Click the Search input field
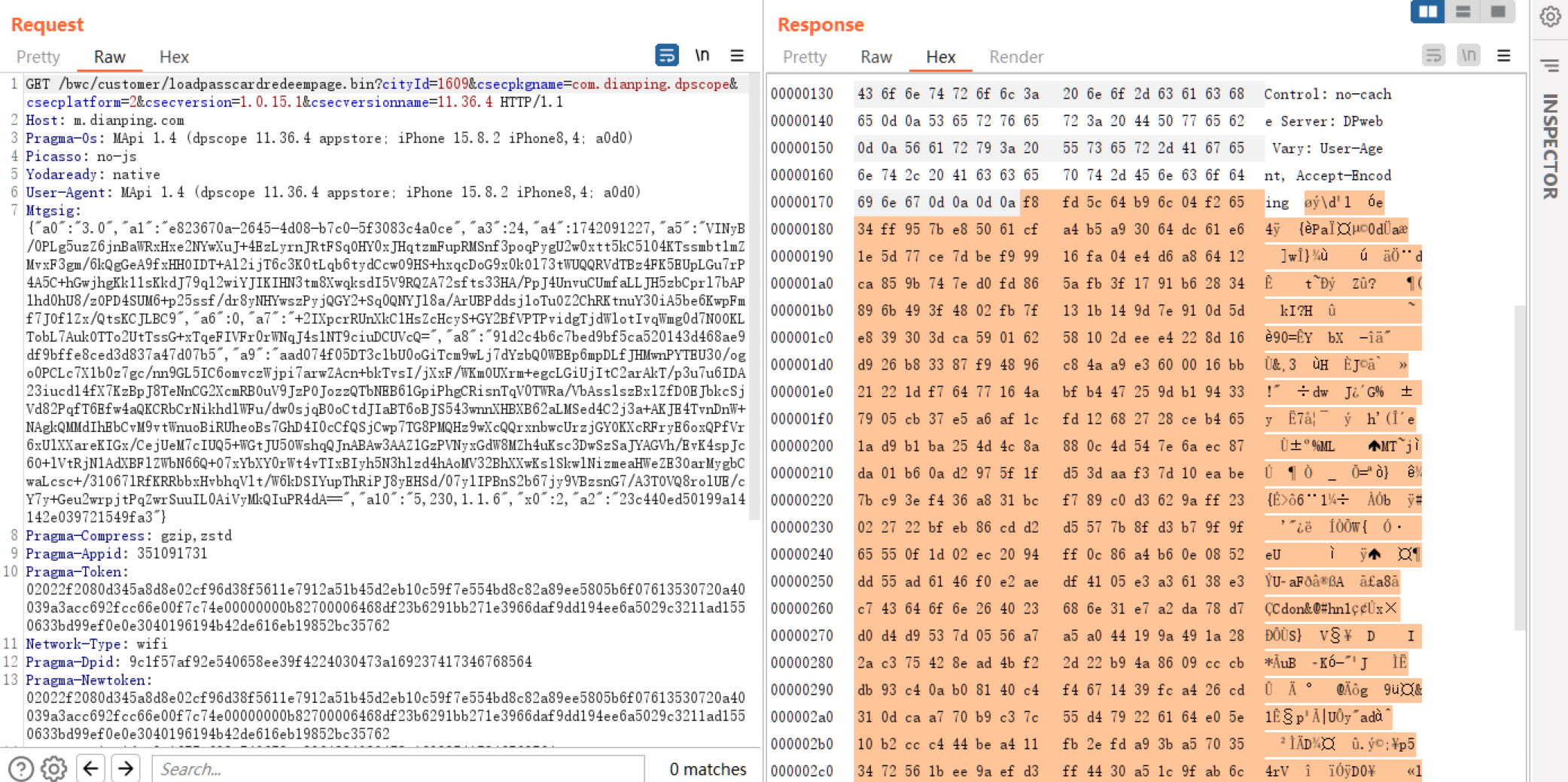 [399, 768]
